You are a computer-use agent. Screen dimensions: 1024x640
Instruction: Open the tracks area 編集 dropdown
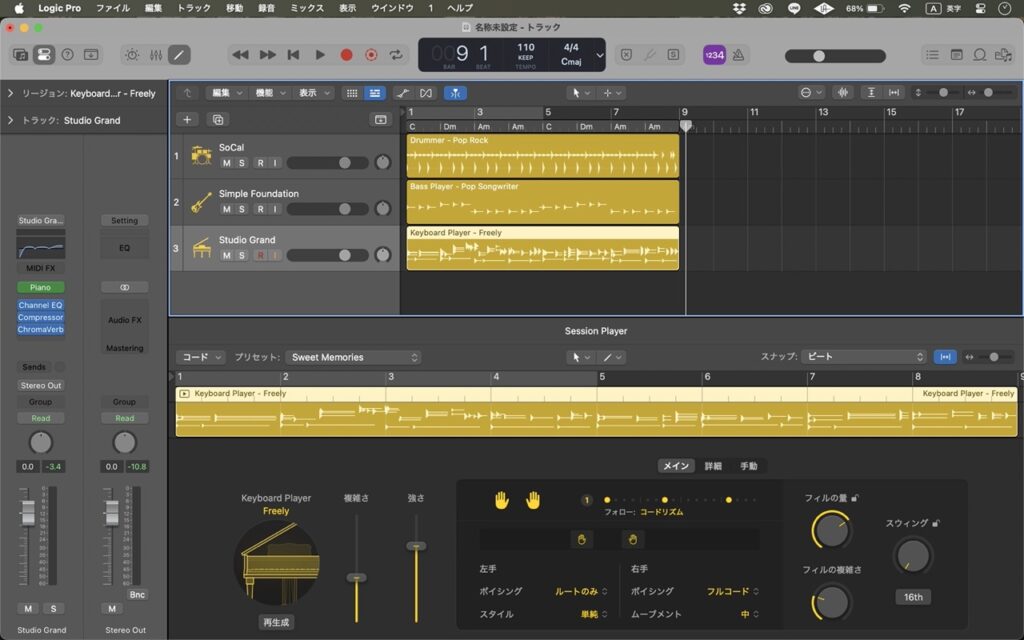pyautogui.click(x=227, y=93)
